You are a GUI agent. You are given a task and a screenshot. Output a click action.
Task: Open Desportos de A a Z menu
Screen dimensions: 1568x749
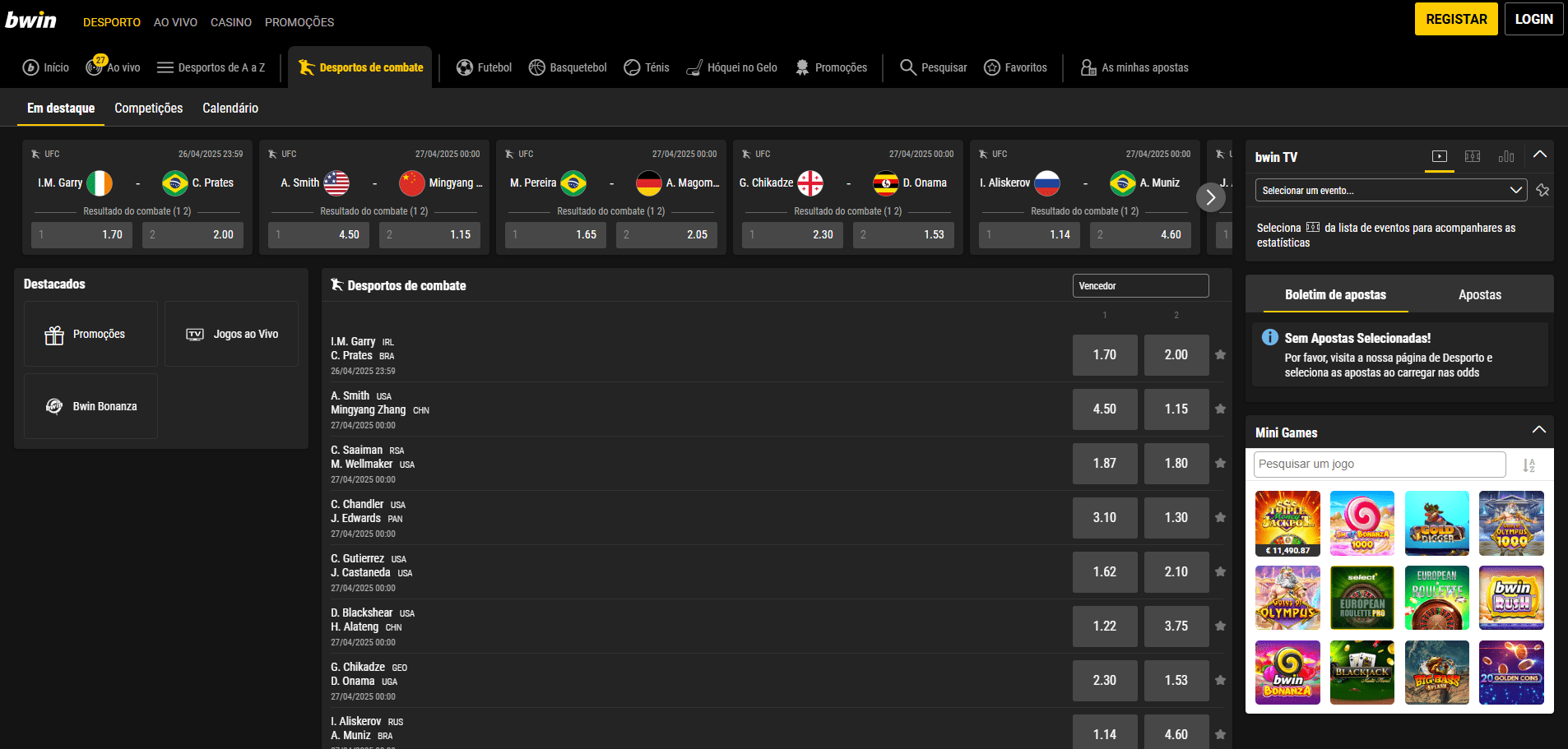[x=211, y=67]
